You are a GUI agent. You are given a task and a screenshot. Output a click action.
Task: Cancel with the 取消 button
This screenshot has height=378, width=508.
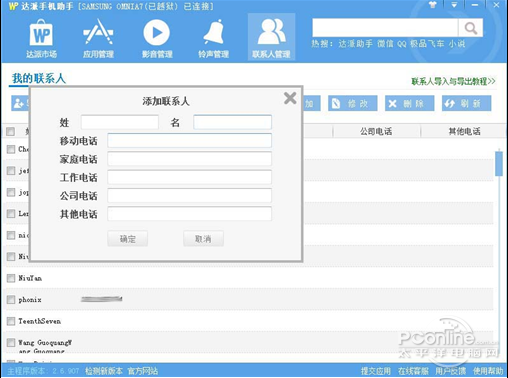(203, 239)
